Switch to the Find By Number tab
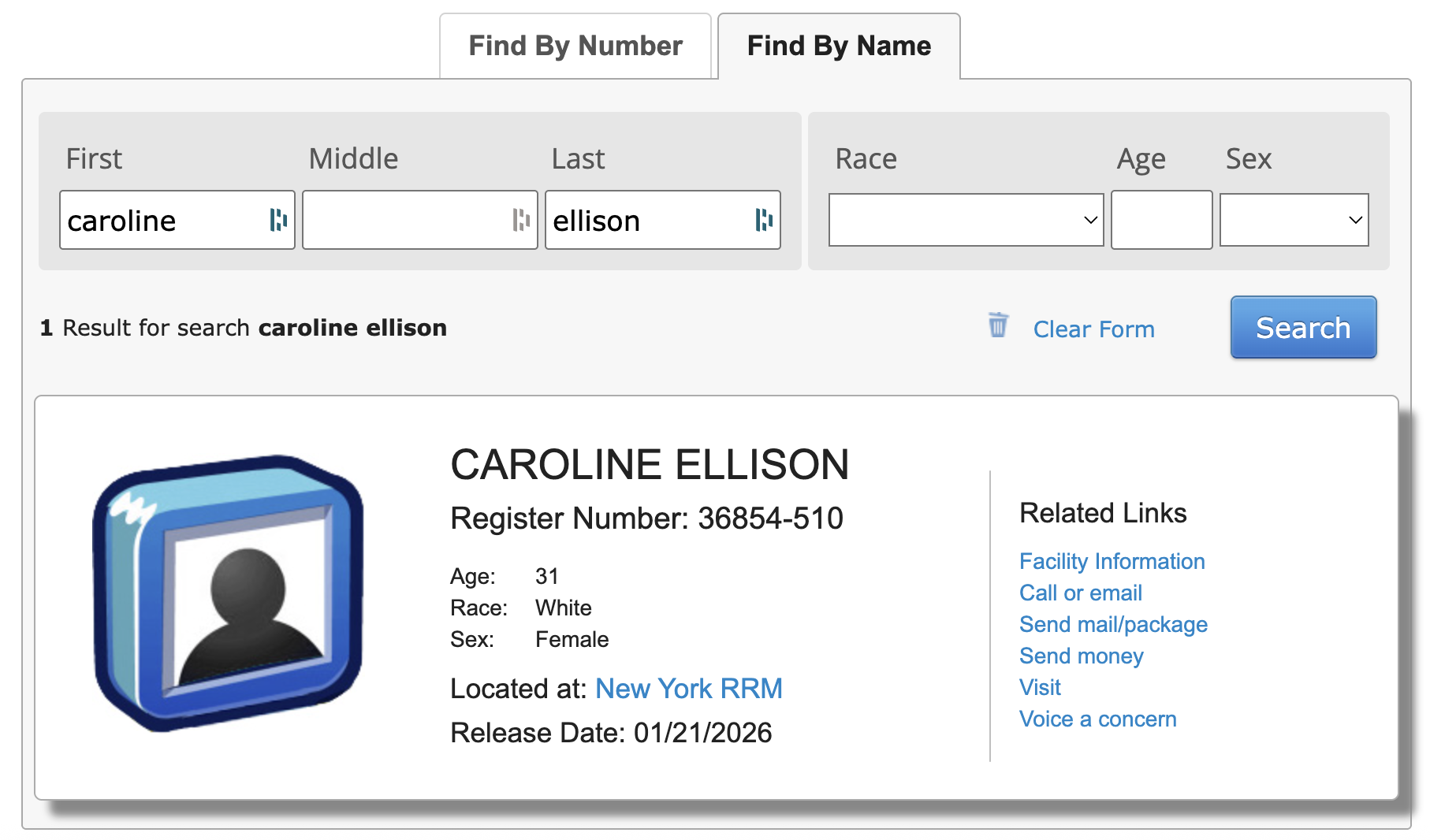Image resolution: width=1430 pixels, height=840 pixels. tap(575, 46)
